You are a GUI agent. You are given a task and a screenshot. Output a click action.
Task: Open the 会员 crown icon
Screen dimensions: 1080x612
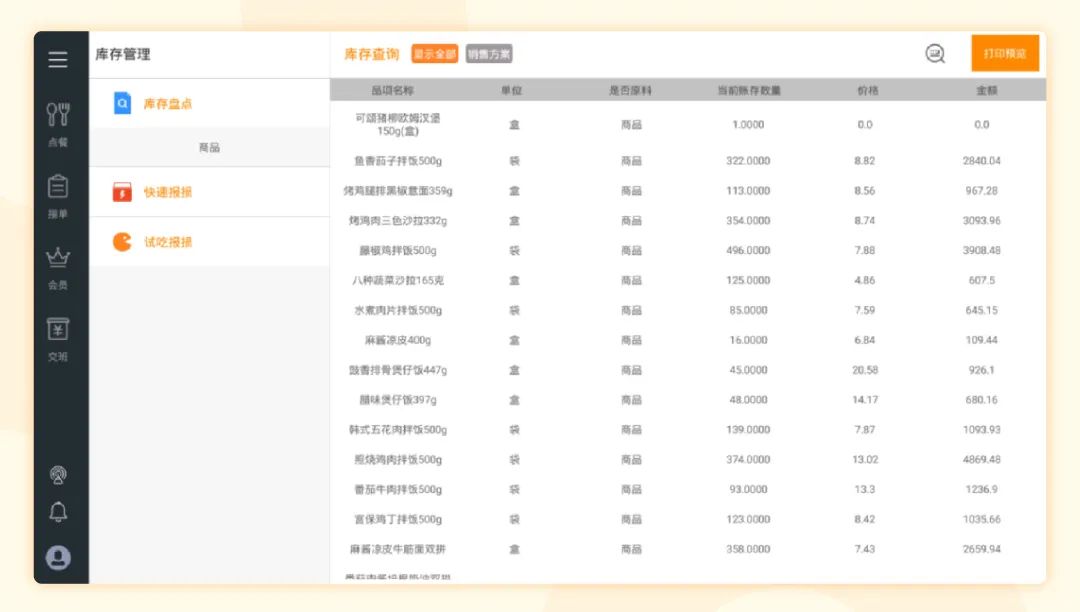(58, 257)
